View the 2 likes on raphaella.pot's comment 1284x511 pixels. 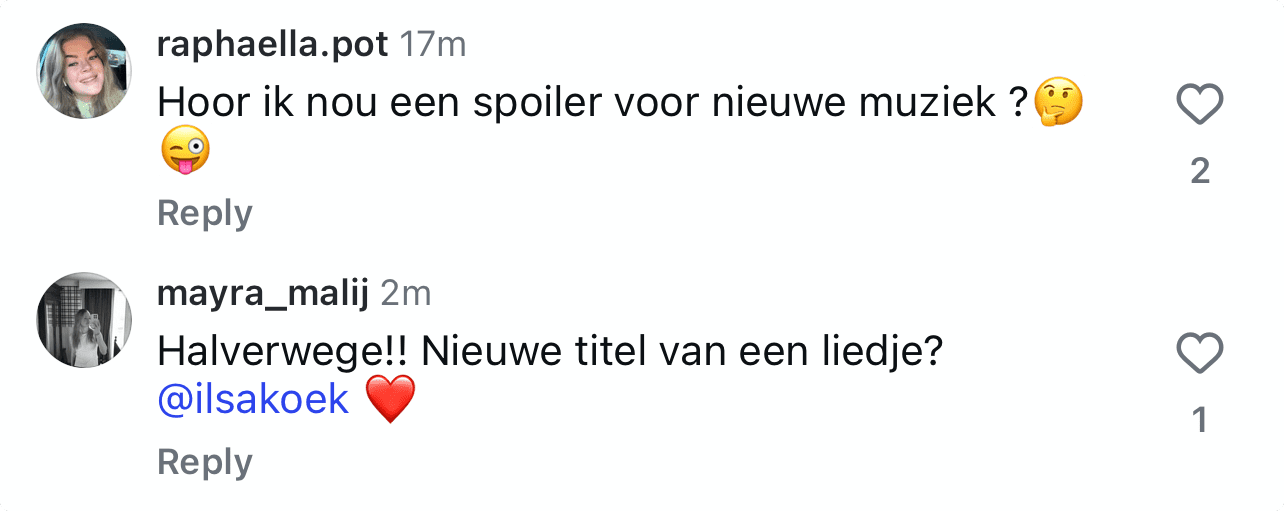(1200, 172)
